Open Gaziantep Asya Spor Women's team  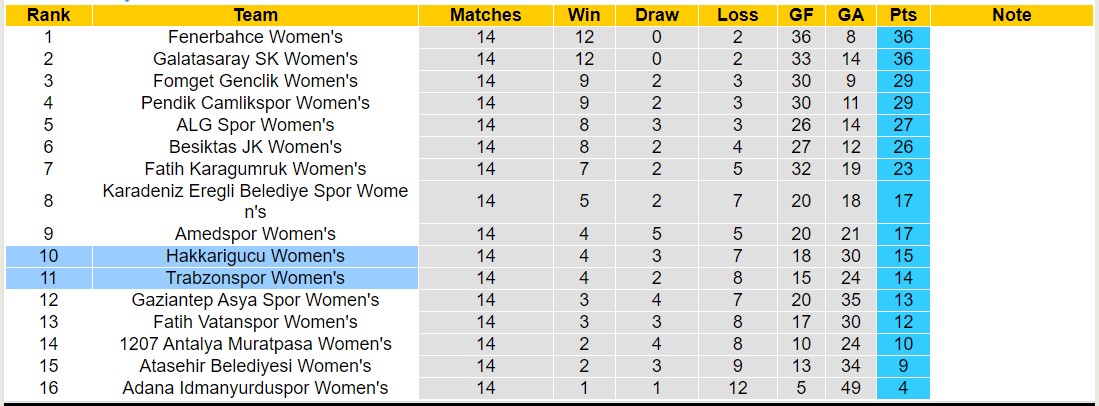(255, 300)
